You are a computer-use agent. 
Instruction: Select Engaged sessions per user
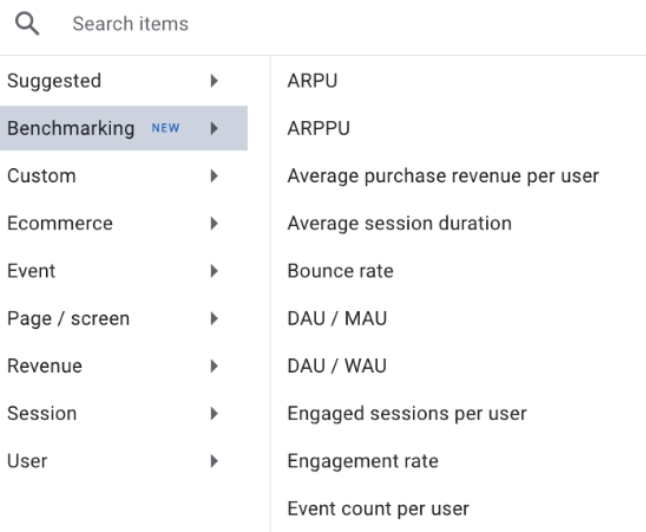(x=407, y=414)
